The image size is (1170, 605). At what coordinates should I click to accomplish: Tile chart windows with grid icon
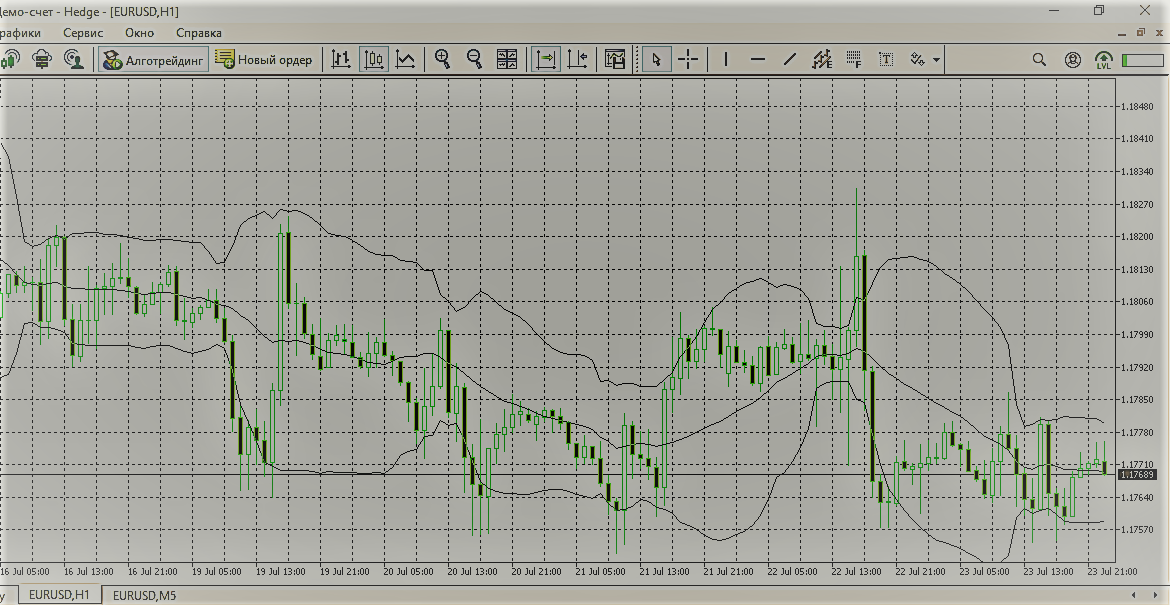[507, 59]
